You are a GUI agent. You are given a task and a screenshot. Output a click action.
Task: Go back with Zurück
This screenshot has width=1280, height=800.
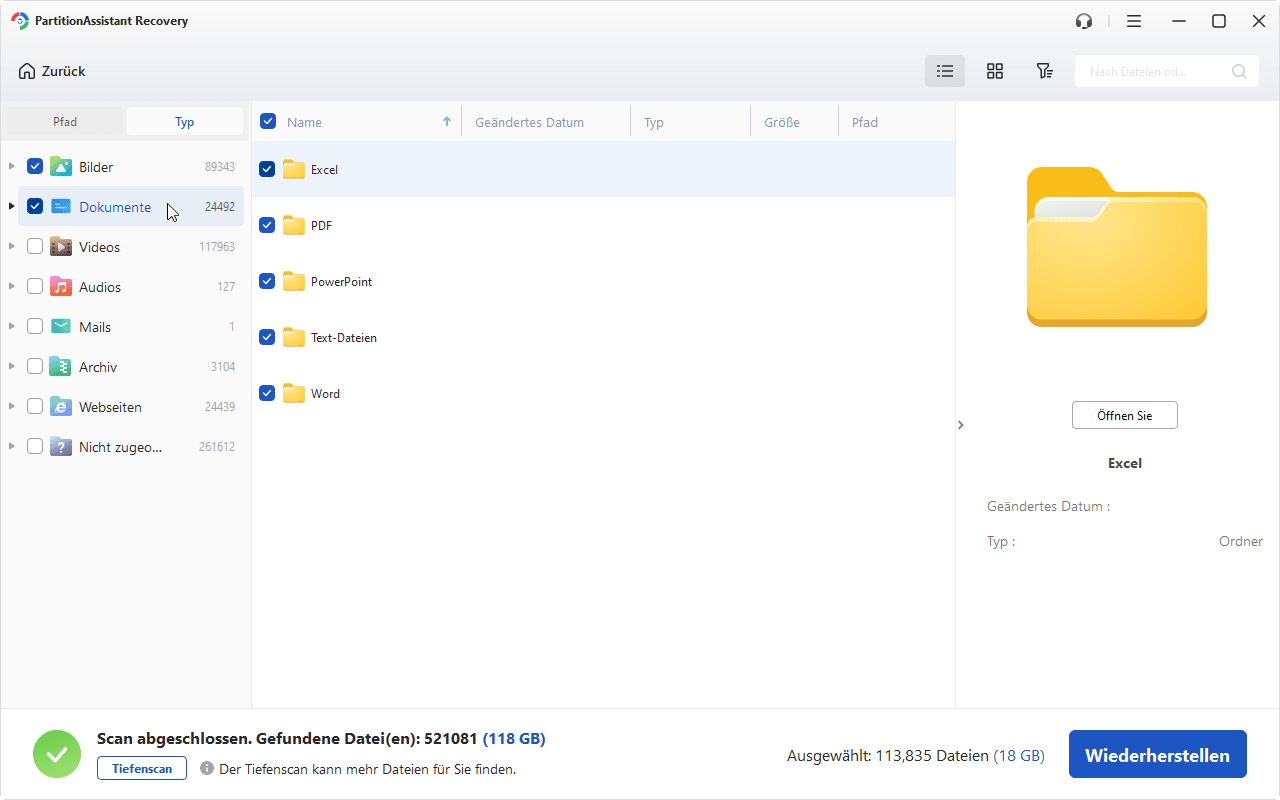52,71
